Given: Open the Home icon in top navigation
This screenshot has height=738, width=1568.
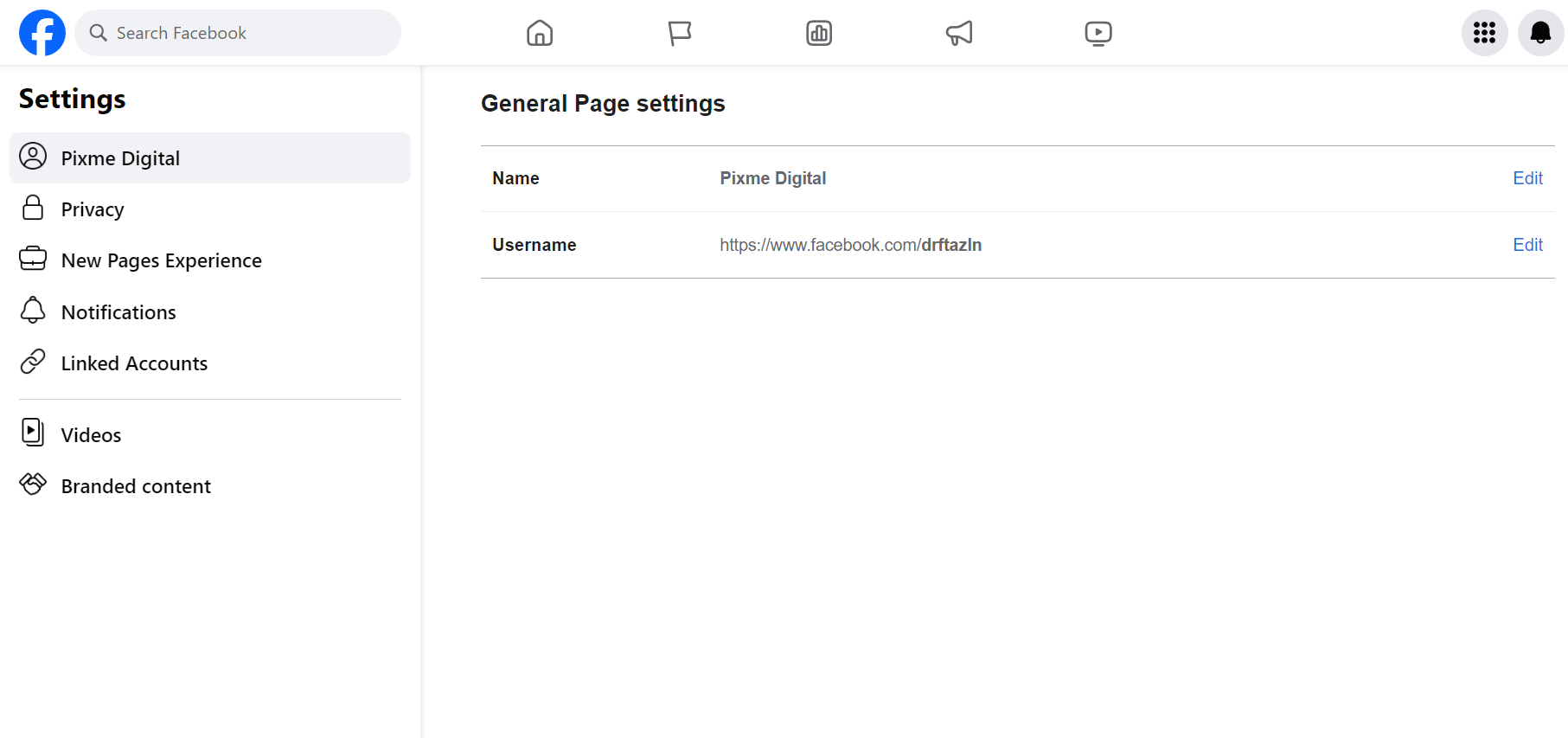Looking at the screenshot, I should click(x=540, y=33).
